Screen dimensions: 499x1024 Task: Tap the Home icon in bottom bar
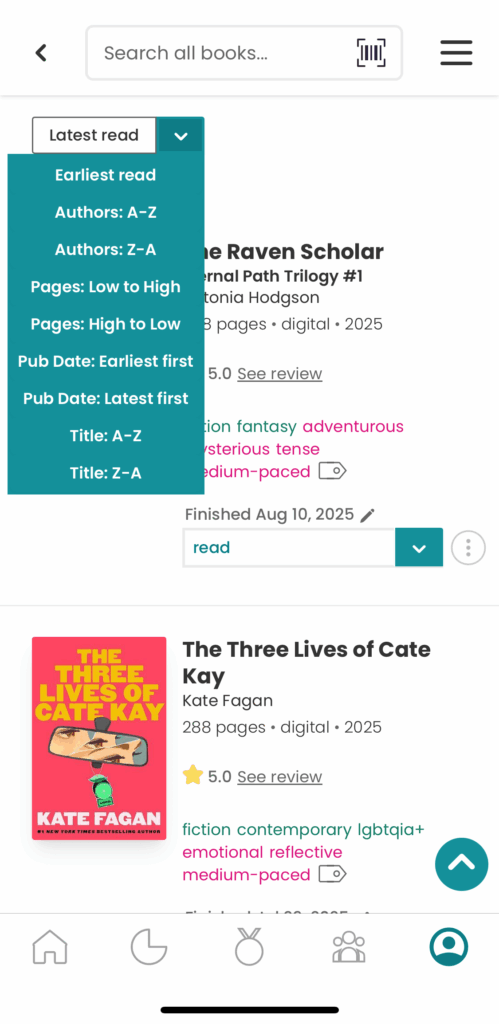pos(50,946)
